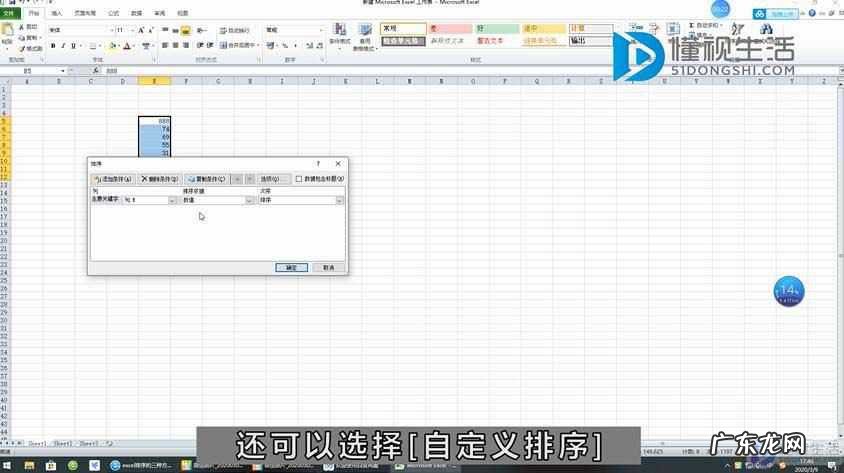Screen dimensions: 844x473
Task: Click the Copy icon in clipboard group
Action: click(x=22, y=38)
